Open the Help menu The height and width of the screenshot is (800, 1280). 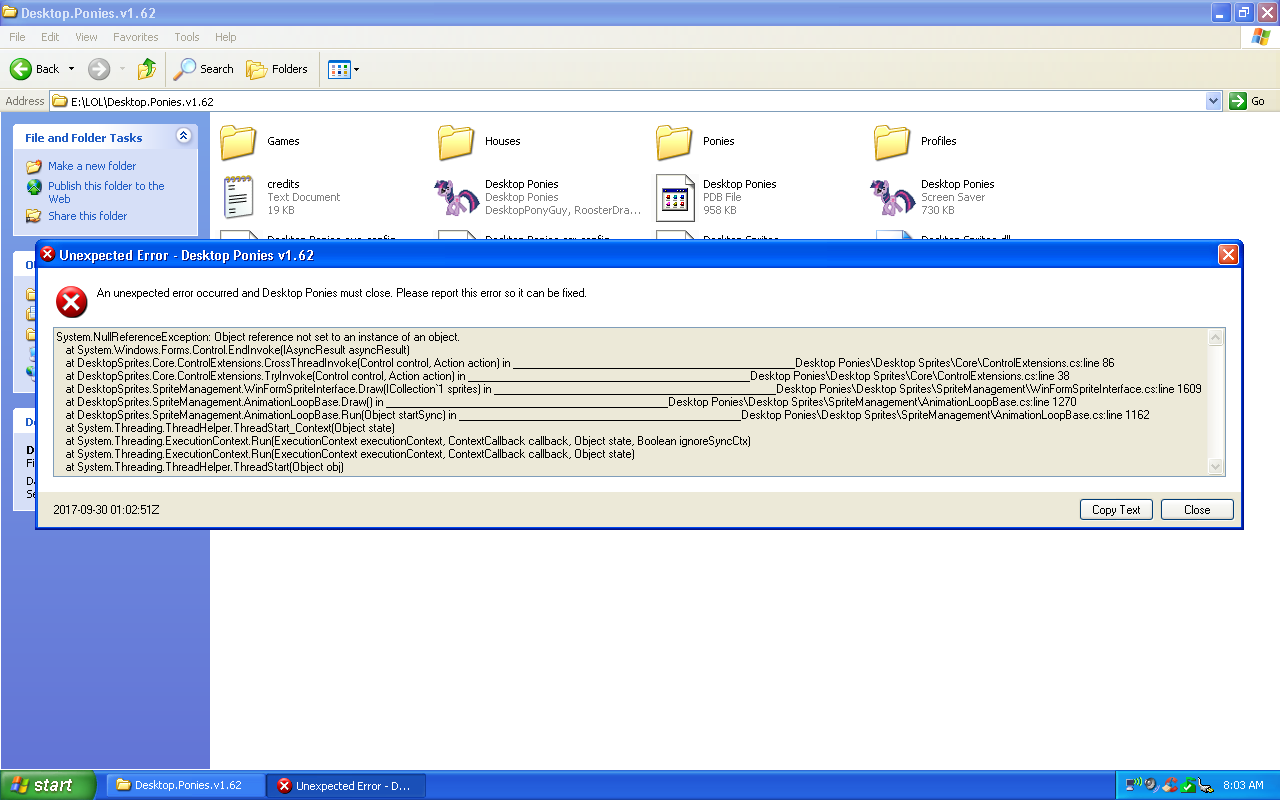click(x=226, y=37)
